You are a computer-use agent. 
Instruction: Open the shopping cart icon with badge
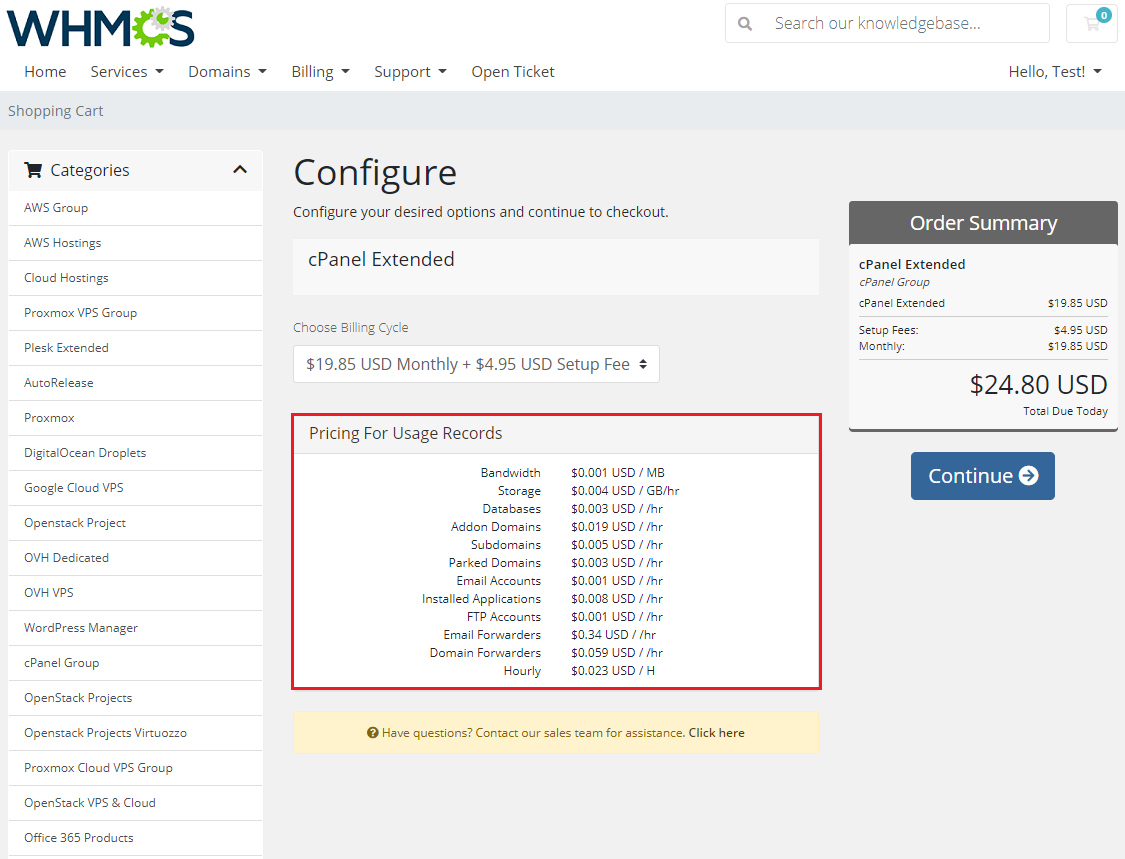click(x=1093, y=23)
